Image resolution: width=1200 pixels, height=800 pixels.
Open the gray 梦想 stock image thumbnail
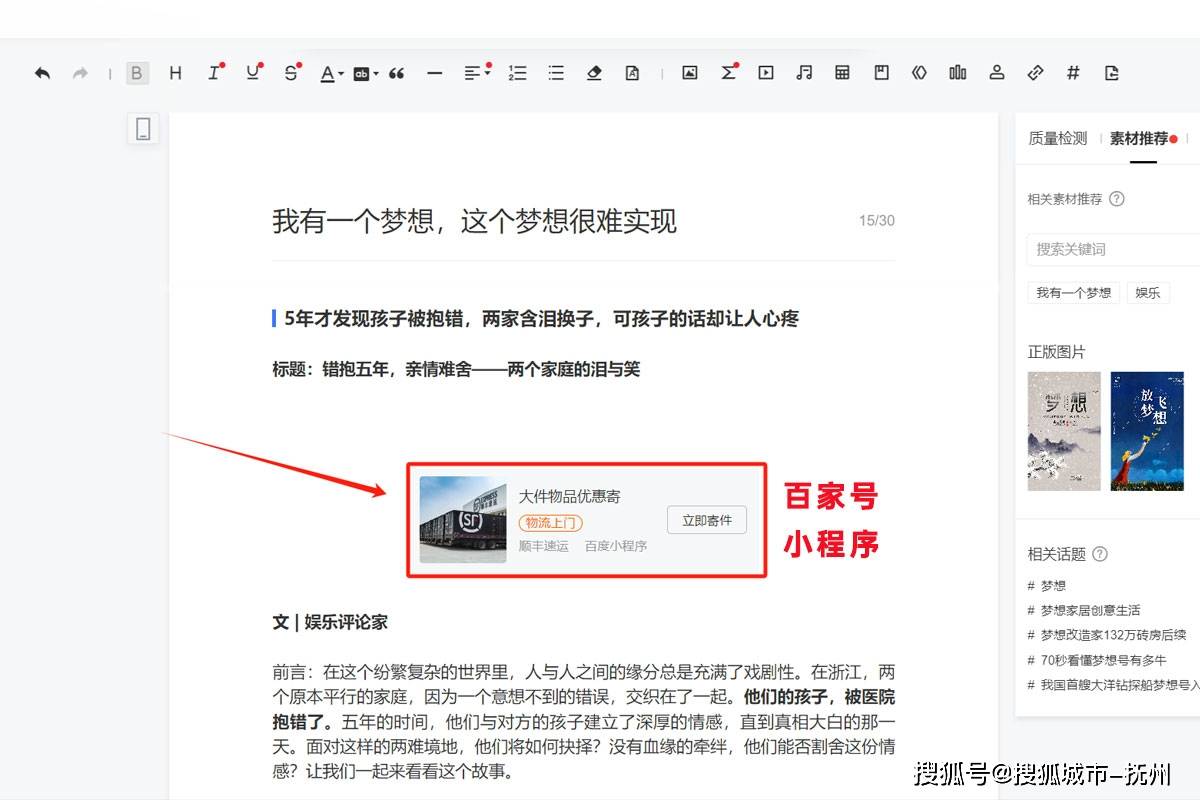1064,431
